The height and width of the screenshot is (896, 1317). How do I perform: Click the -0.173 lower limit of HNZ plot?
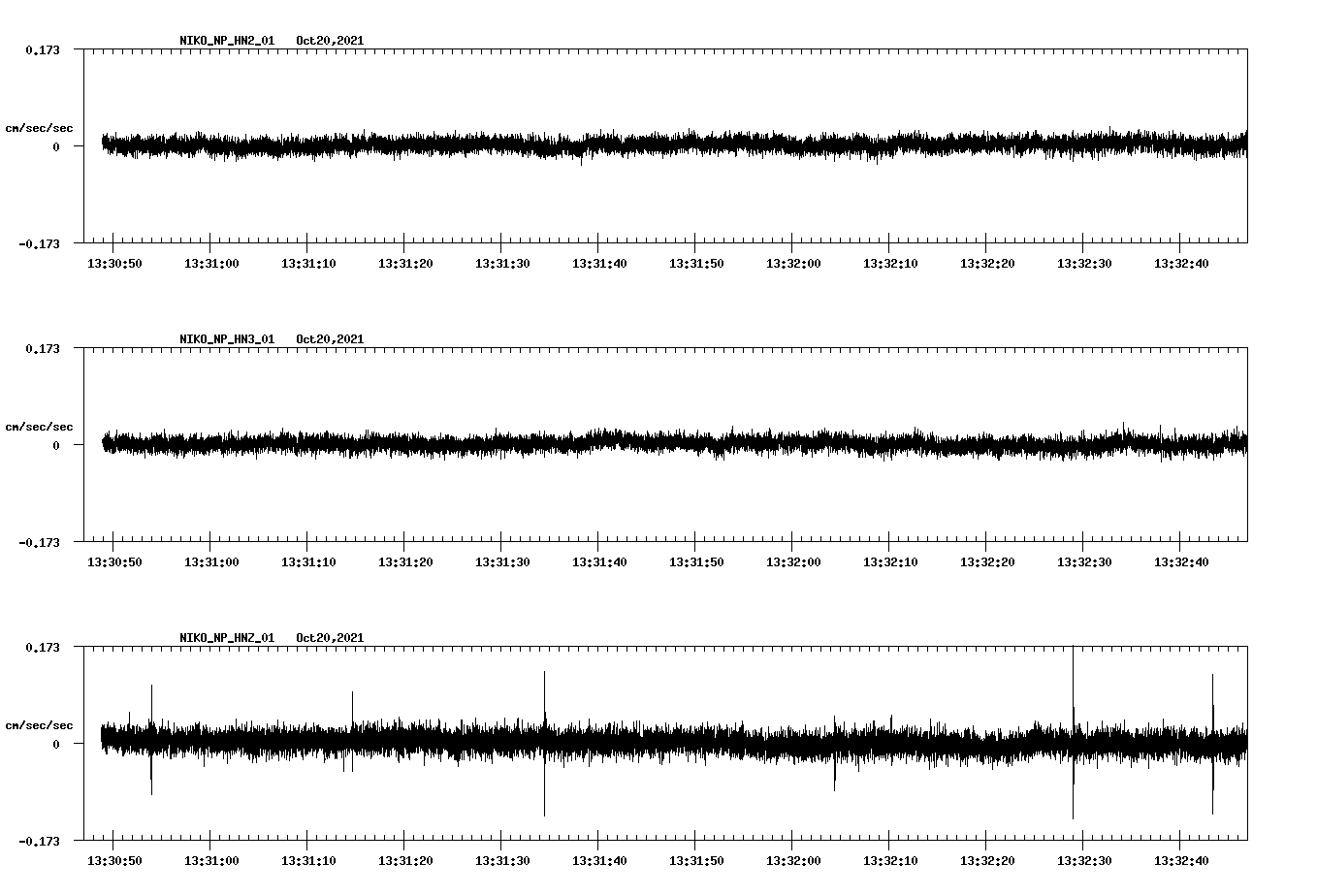(x=39, y=841)
